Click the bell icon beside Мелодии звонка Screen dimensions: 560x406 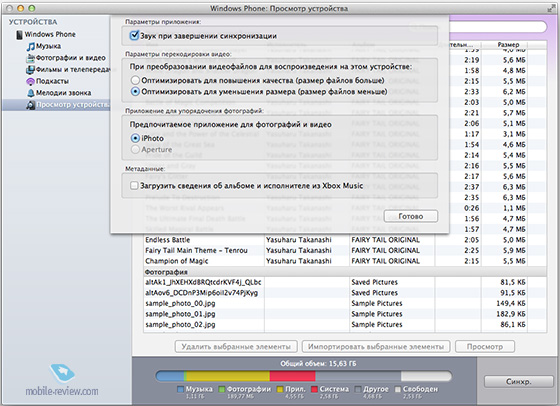[x=31, y=93]
